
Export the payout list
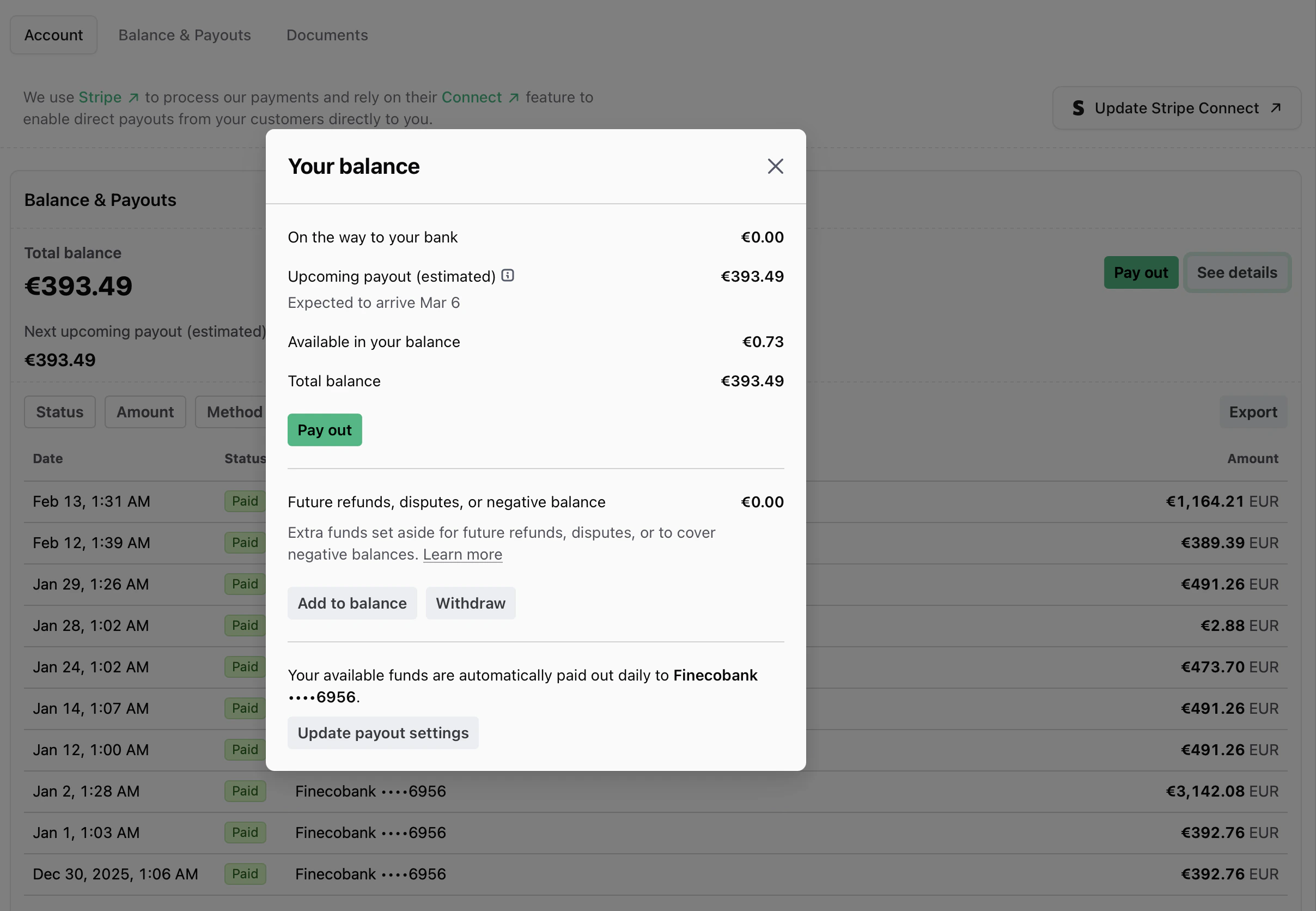point(1253,411)
